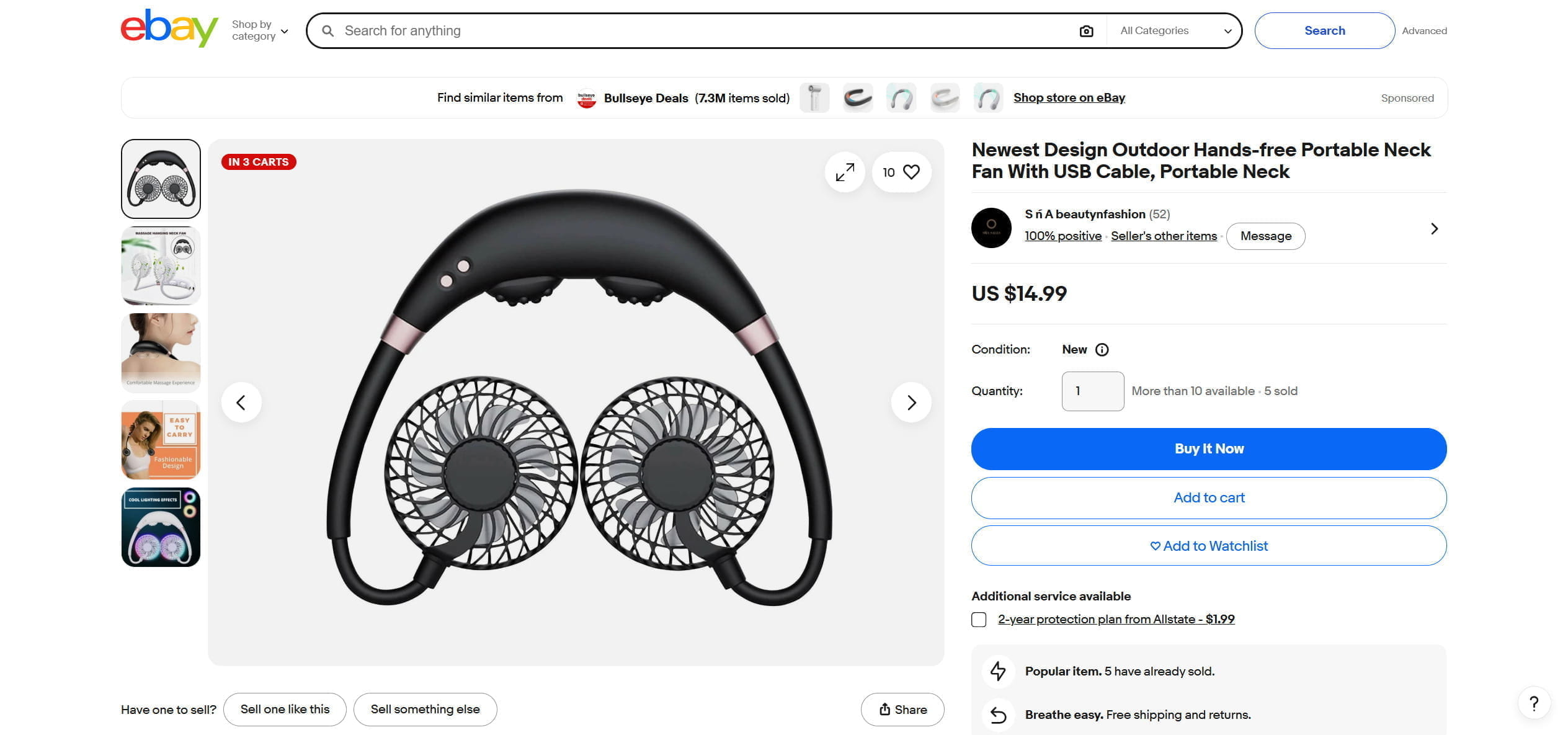Open 2-year protection plan from Allstate link
This screenshot has width=1568, height=735.
(x=1116, y=619)
